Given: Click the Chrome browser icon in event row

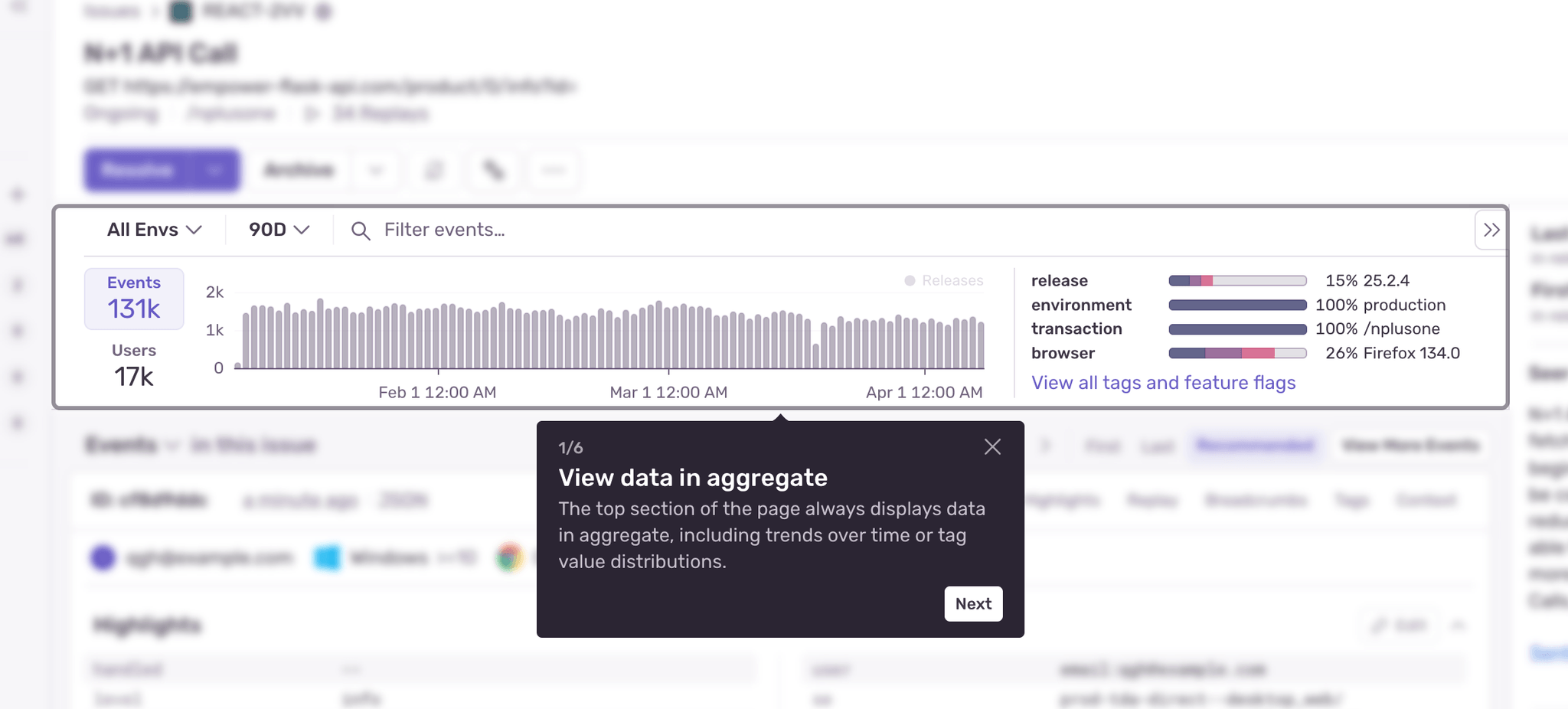Looking at the screenshot, I should (510, 557).
